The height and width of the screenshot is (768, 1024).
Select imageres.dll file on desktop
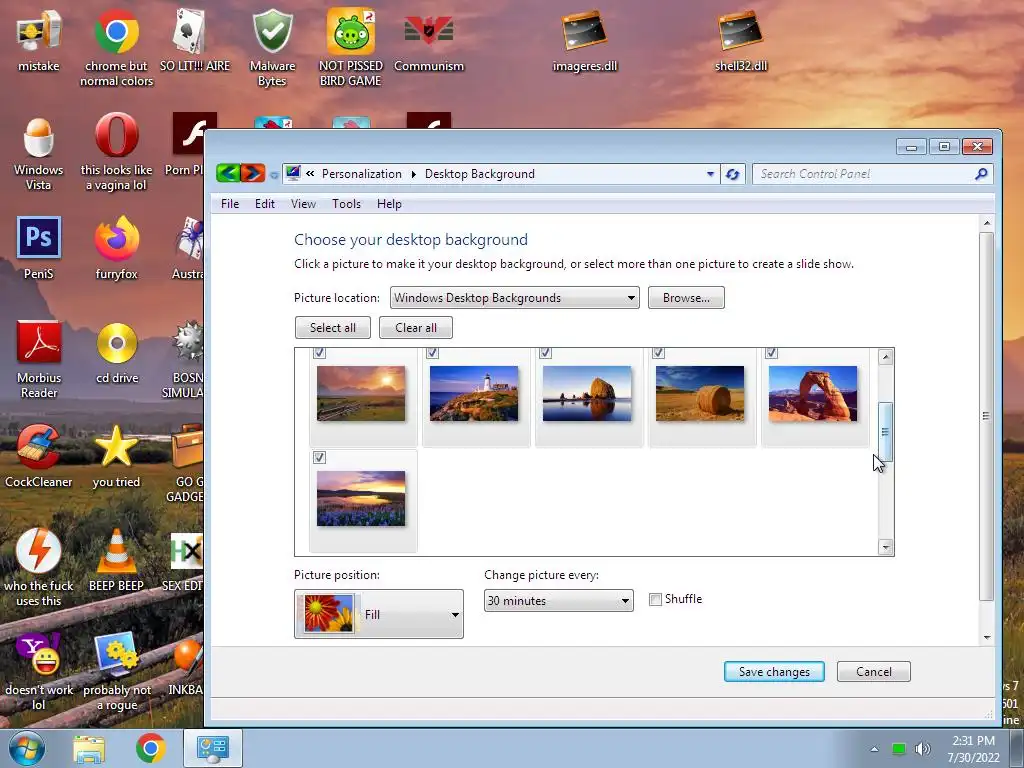584,39
